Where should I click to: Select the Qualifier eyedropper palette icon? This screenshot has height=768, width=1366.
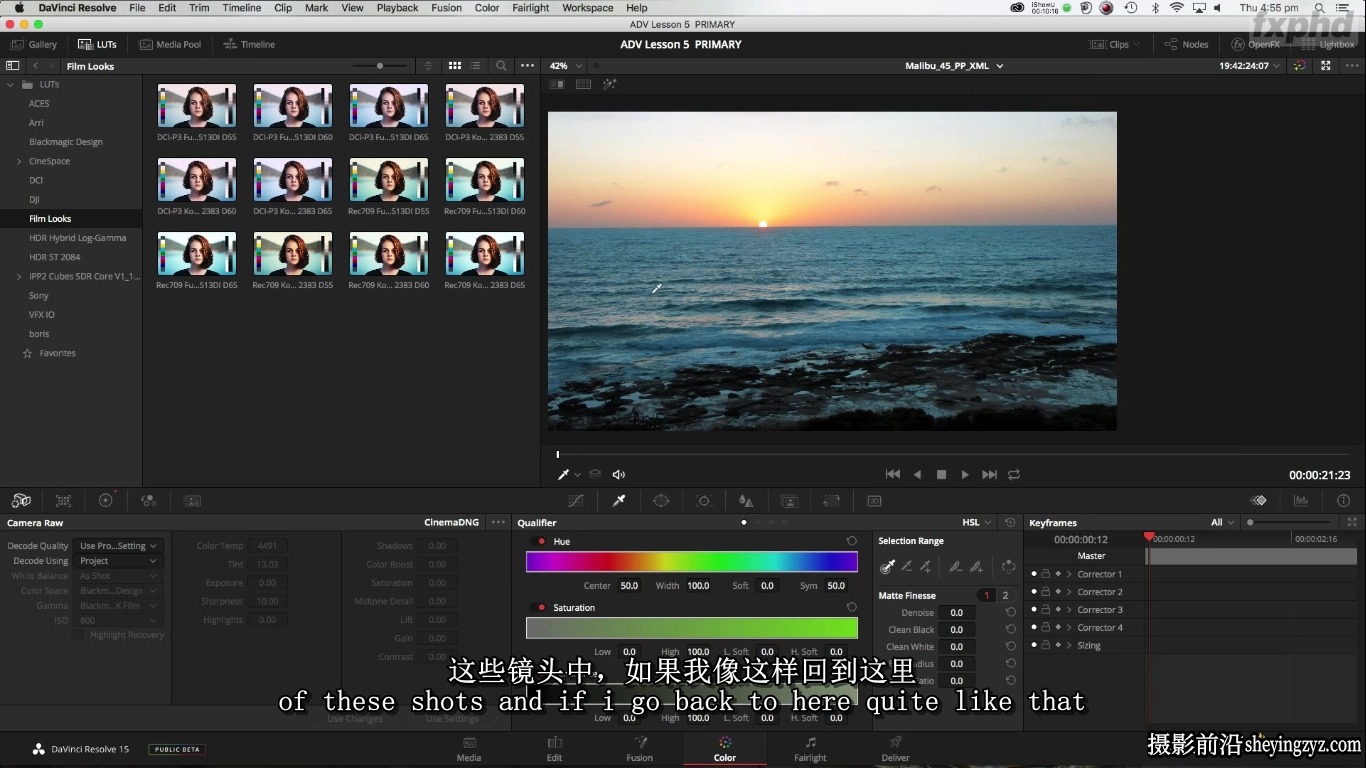pos(619,500)
